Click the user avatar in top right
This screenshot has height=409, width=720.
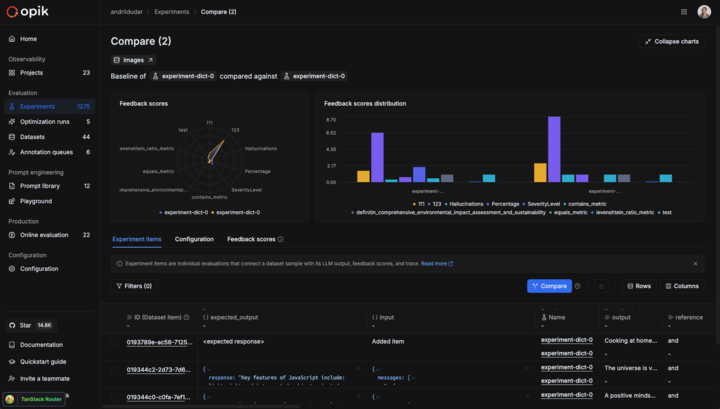[703, 12]
